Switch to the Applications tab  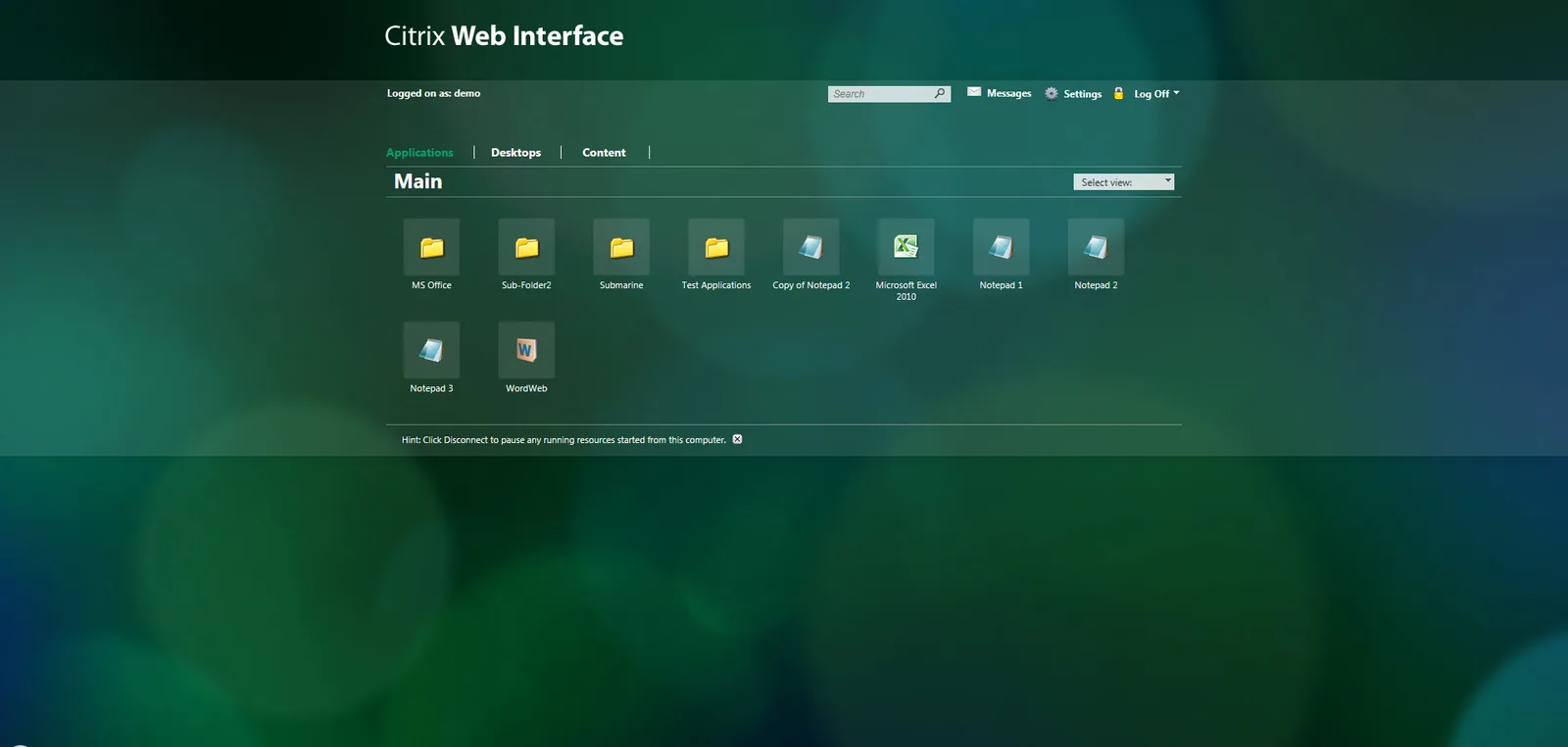(419, 153)
